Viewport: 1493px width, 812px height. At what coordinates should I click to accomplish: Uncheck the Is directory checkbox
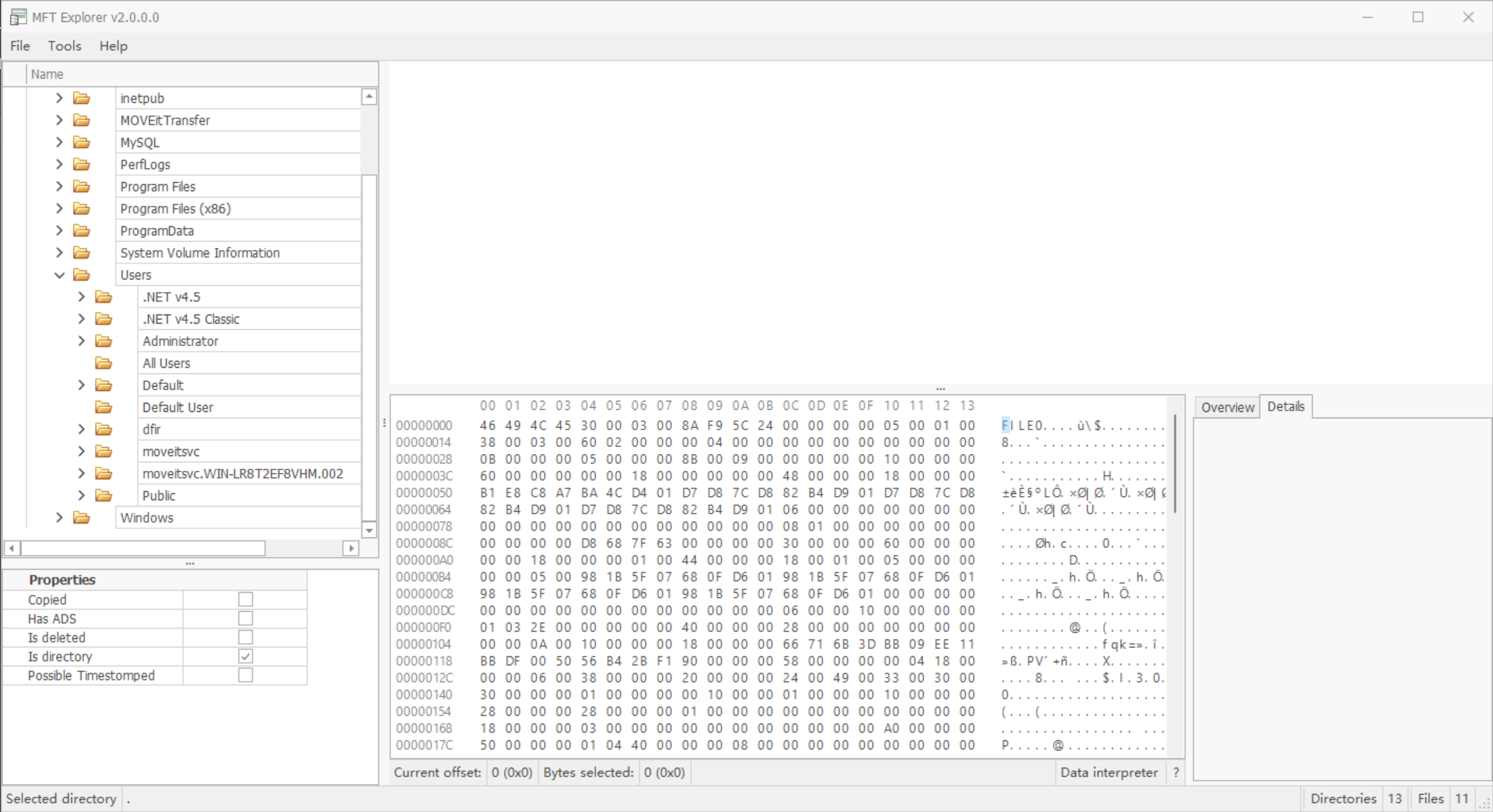click(245, 656)
